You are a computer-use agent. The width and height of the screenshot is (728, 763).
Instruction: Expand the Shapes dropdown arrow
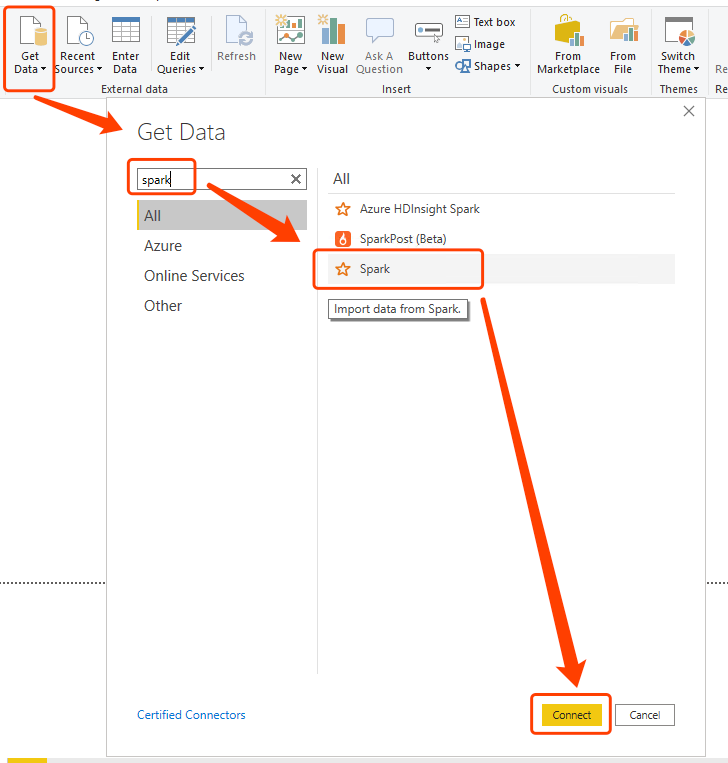pyautogui.click(x=517, y=66)
